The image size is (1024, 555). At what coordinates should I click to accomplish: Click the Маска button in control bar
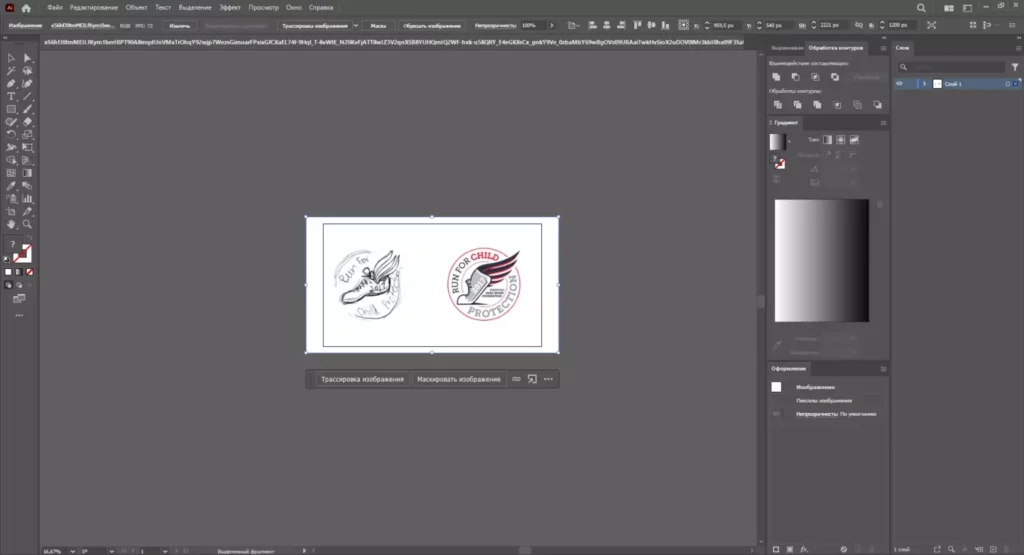point(378,25)
